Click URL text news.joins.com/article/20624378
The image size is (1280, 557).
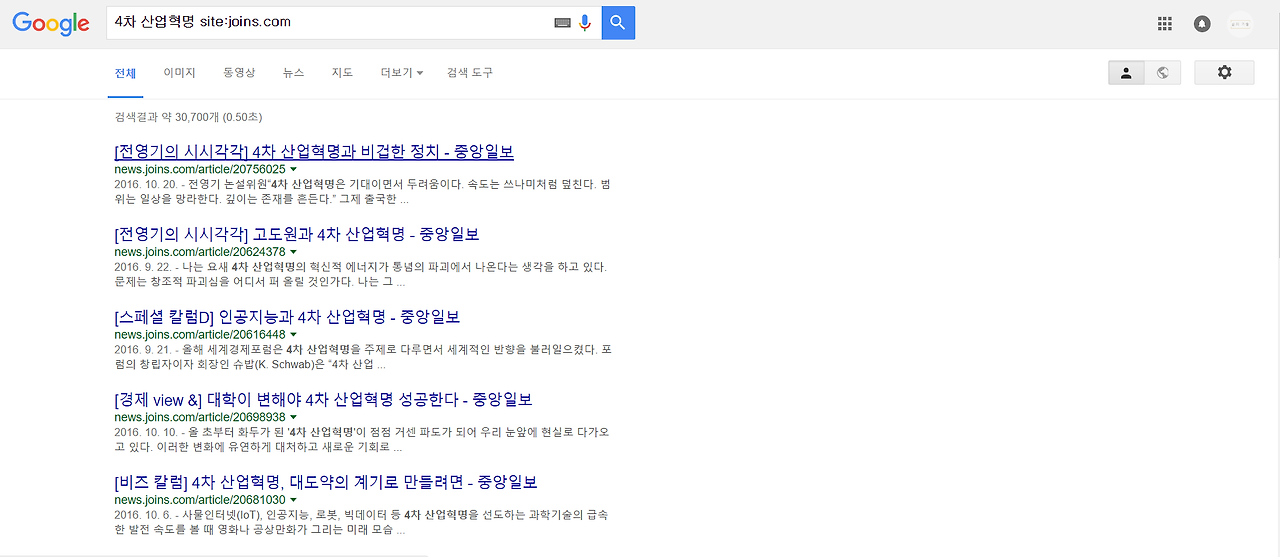200,252
